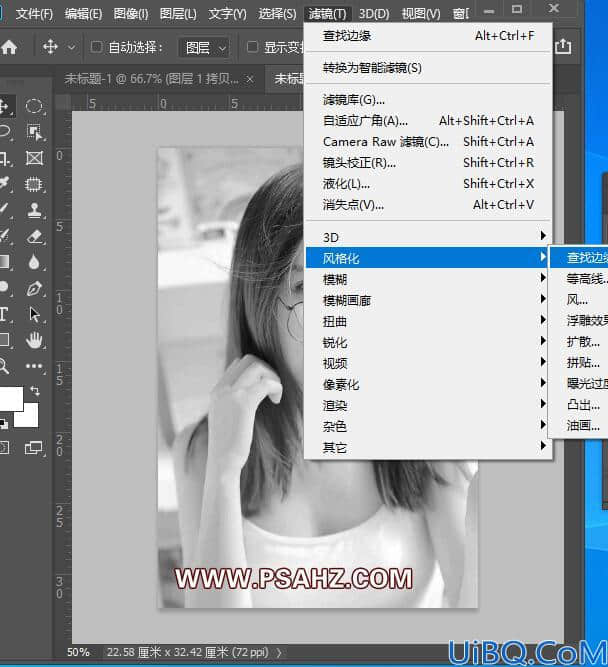Open 液化(L)... liquify filter

[428, 184]
